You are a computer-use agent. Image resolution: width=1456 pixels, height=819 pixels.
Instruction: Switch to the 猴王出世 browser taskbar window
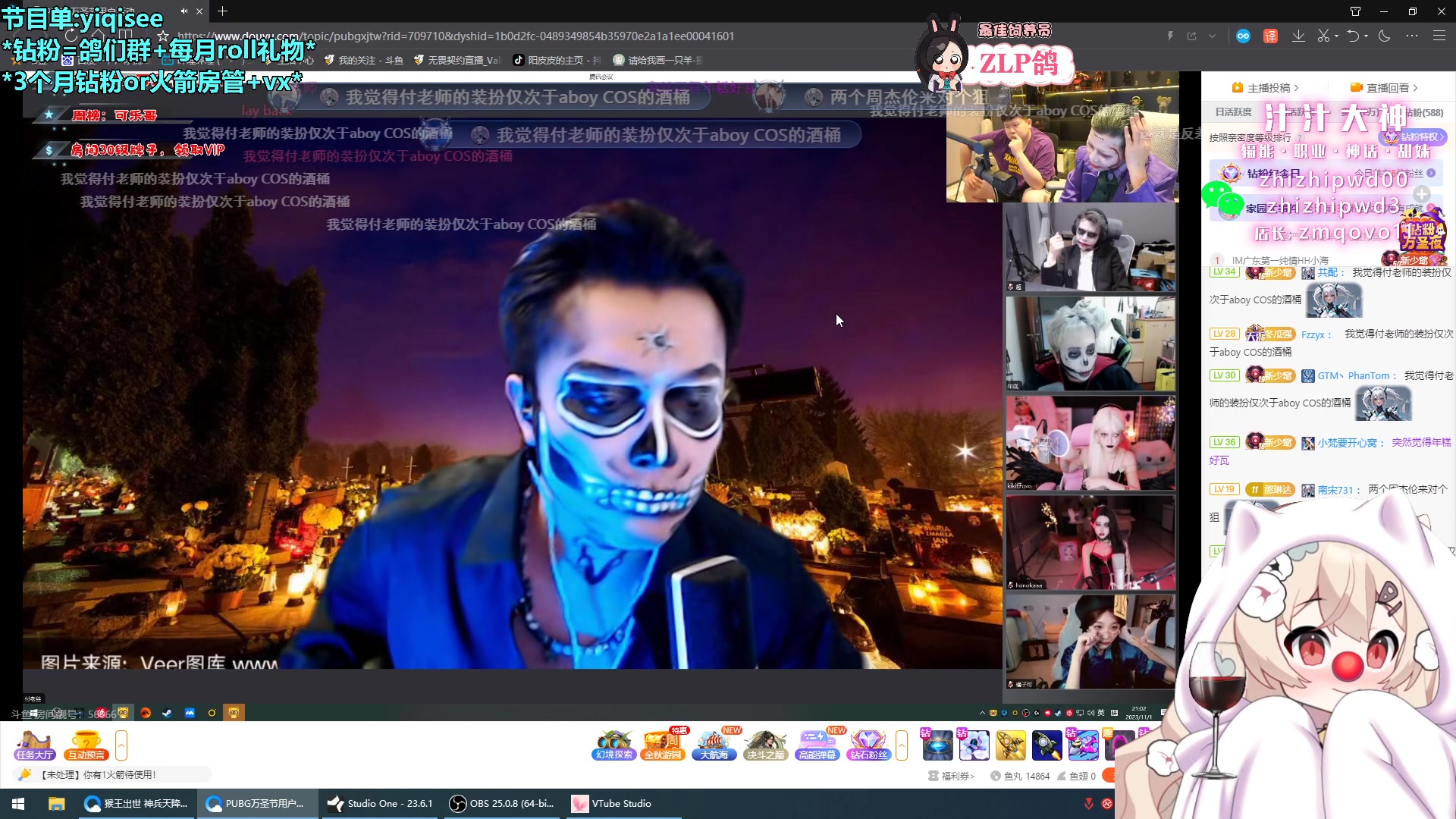(x=136, y=803)
